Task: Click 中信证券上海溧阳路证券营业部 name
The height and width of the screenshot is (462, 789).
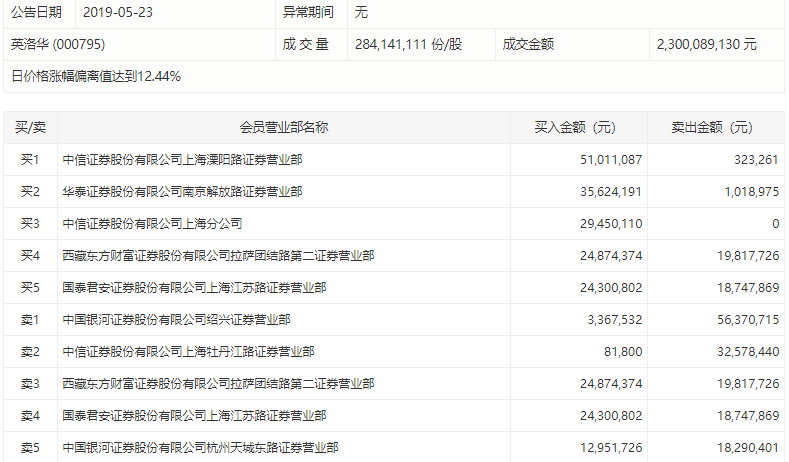Action: [182, 160]
